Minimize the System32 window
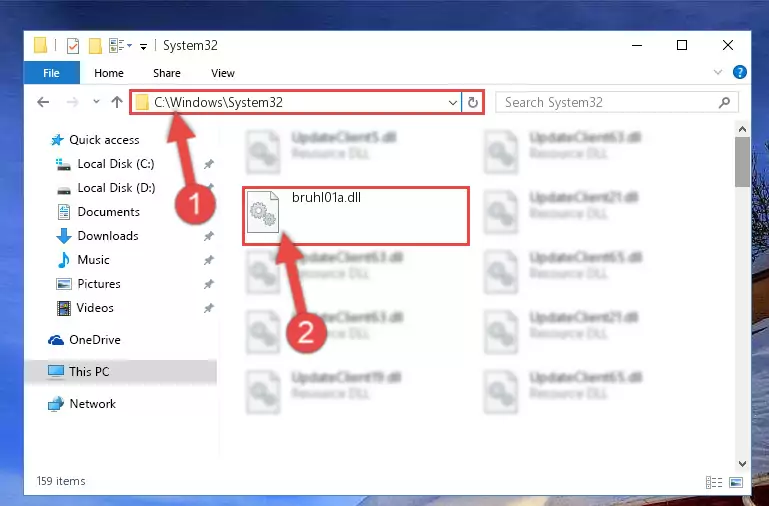Image resolution: width=769 pixels, height=506 pixels. coord(637,46)
